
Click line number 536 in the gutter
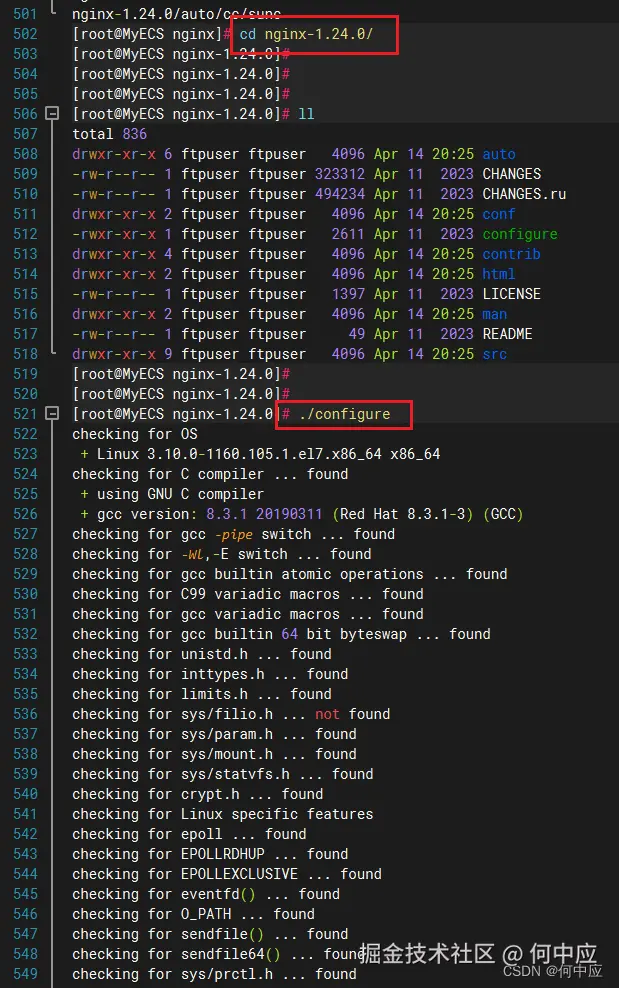point(25,714)
